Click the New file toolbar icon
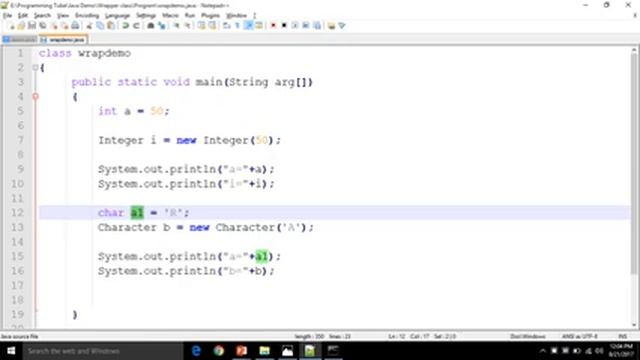This screenshot has height=360, width=640. pyautogui.click(x=11, y=26)
